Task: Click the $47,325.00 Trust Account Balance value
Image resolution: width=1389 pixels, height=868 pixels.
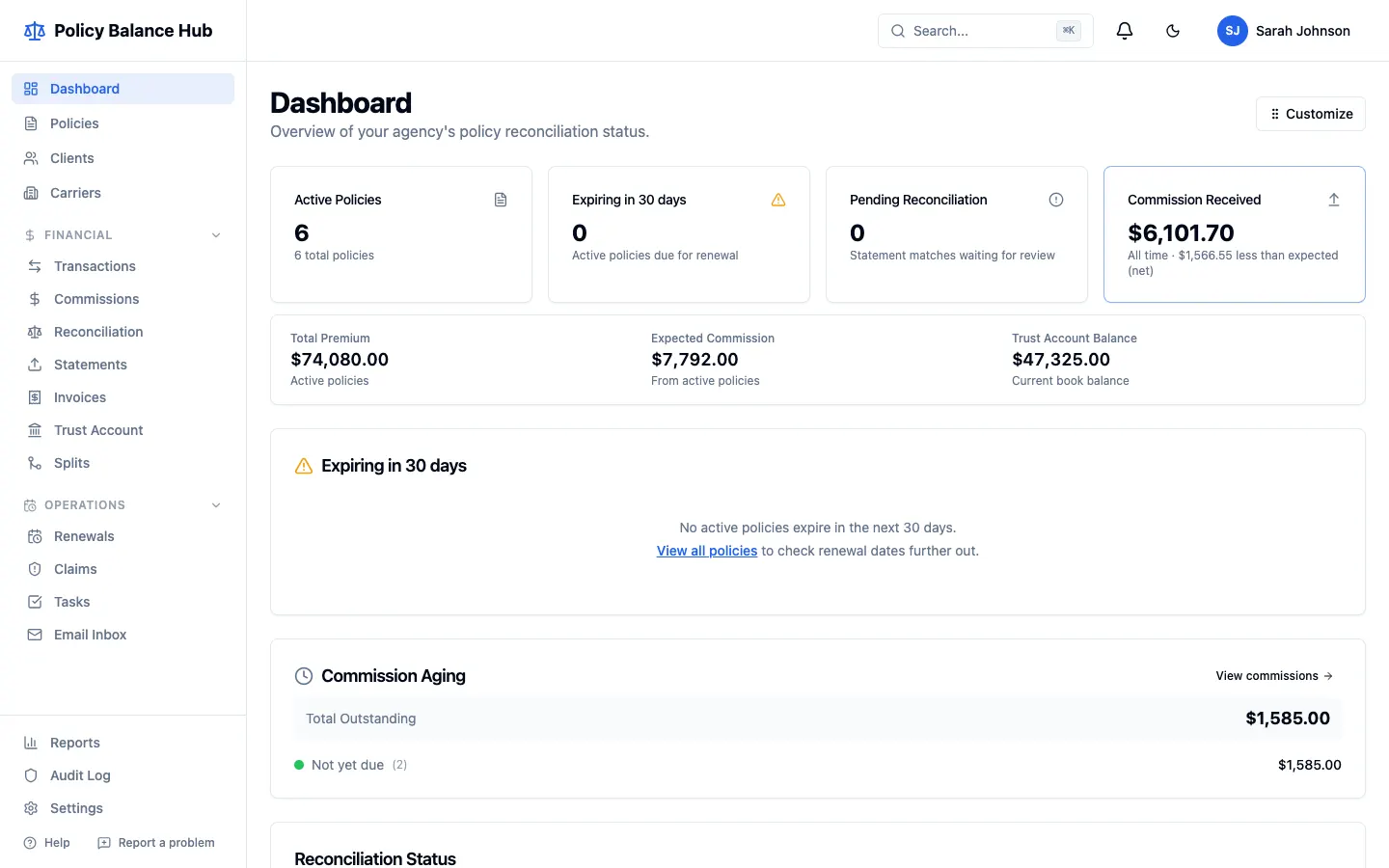Action: tap(1061, 360)
